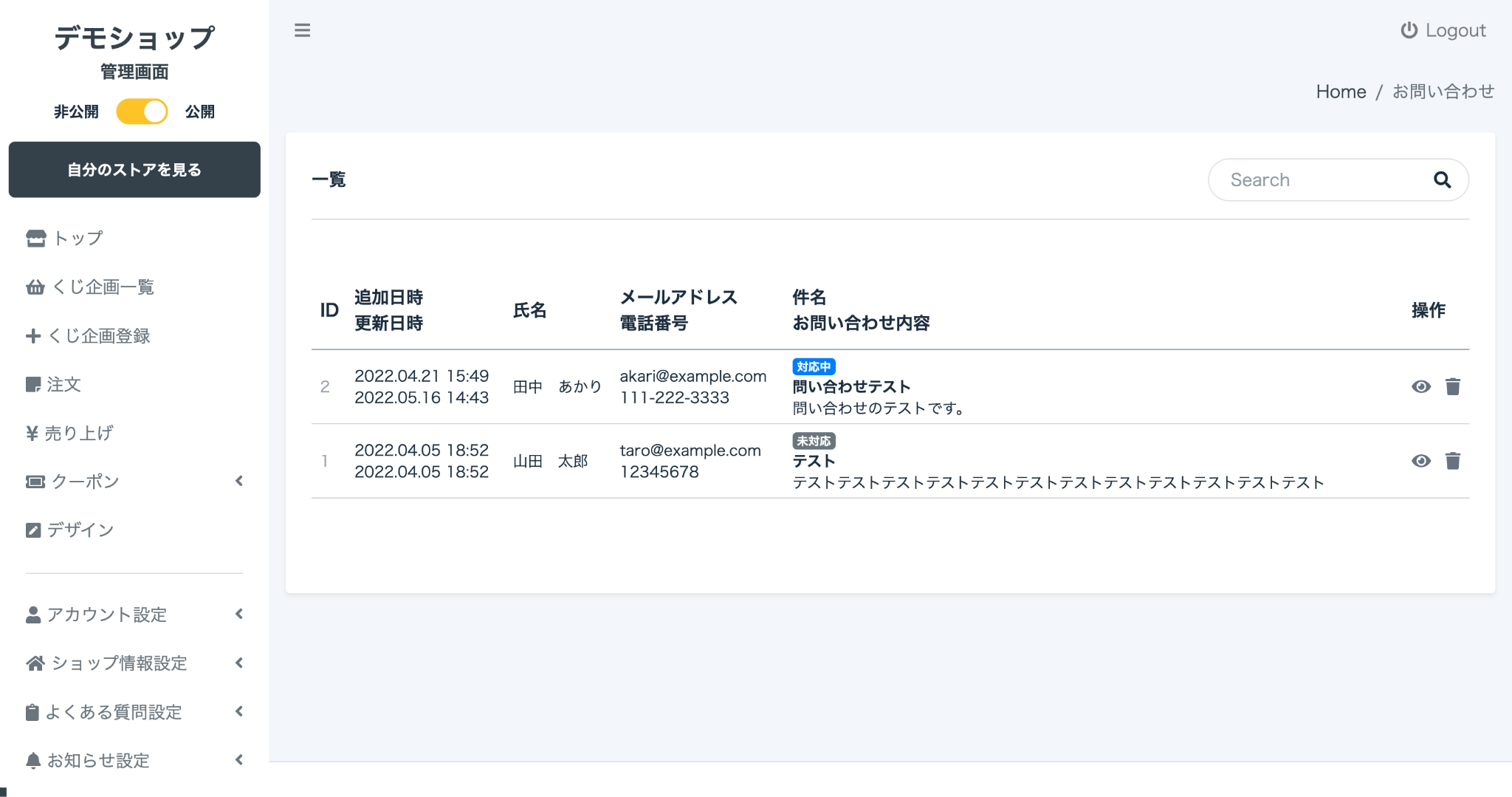Image resolution: width=1512 pixels, height=797 pixels.
Task: Click the 氏名 column header
Action: [529, 310]
